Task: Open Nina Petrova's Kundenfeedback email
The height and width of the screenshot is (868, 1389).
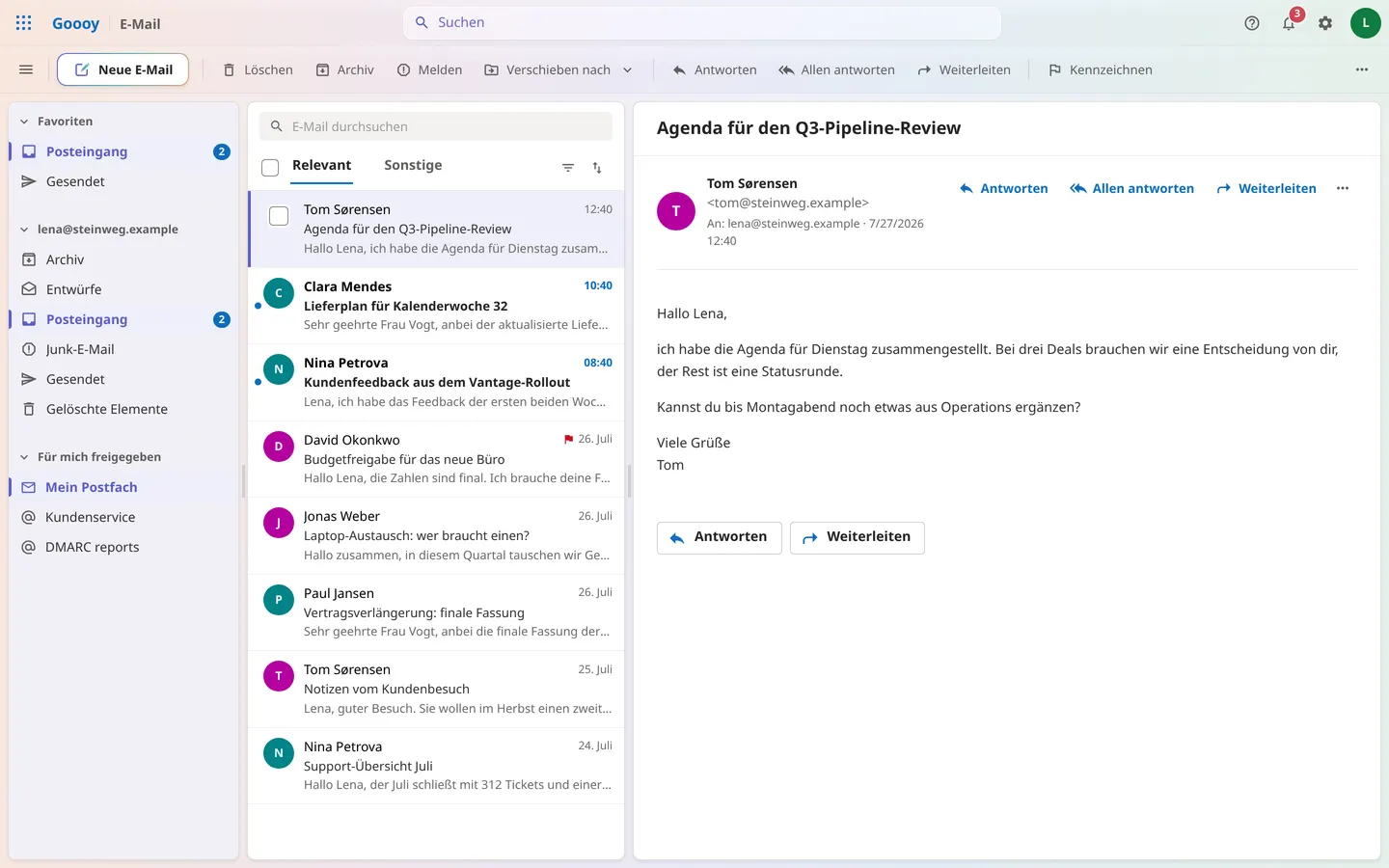Action: pos(436,382)
